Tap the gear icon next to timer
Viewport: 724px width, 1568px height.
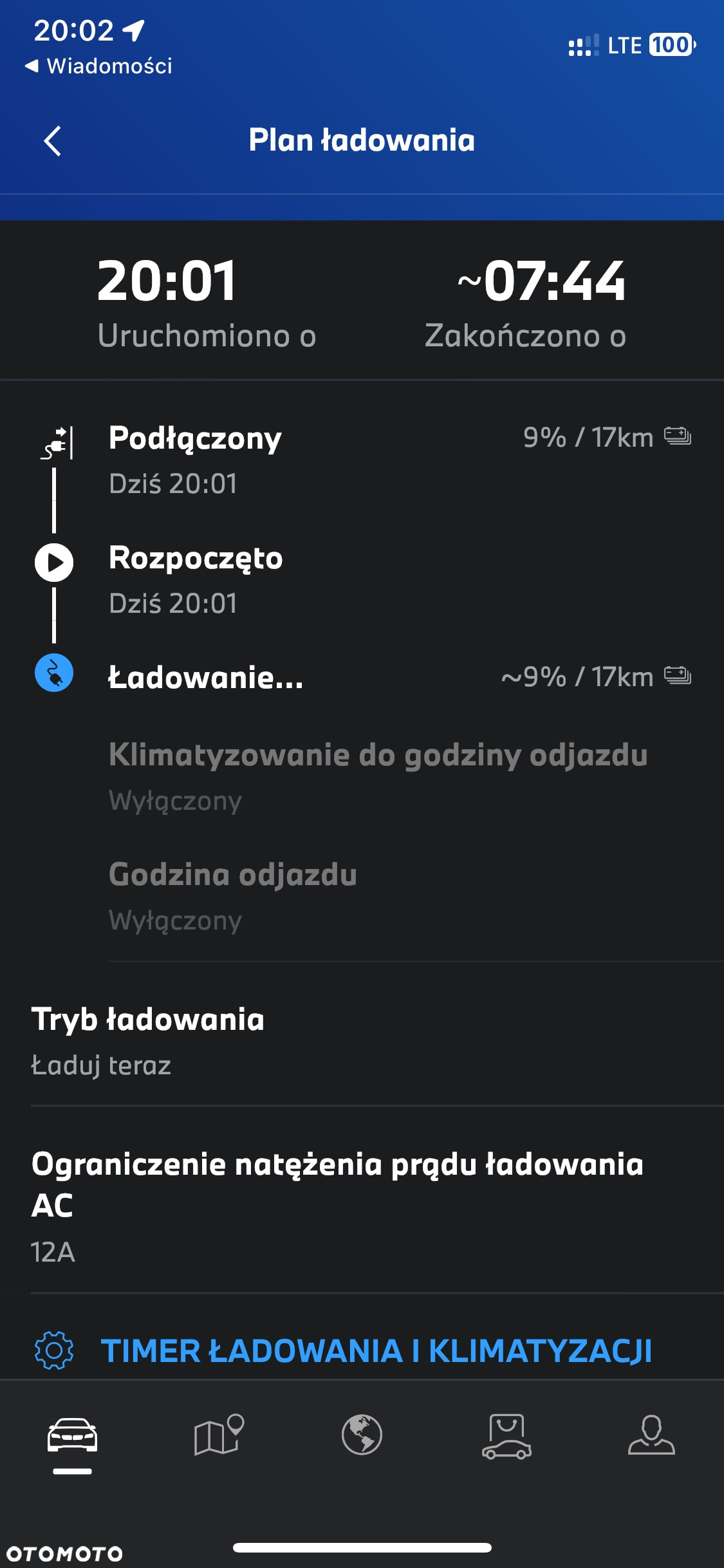tap(54, 1350)
